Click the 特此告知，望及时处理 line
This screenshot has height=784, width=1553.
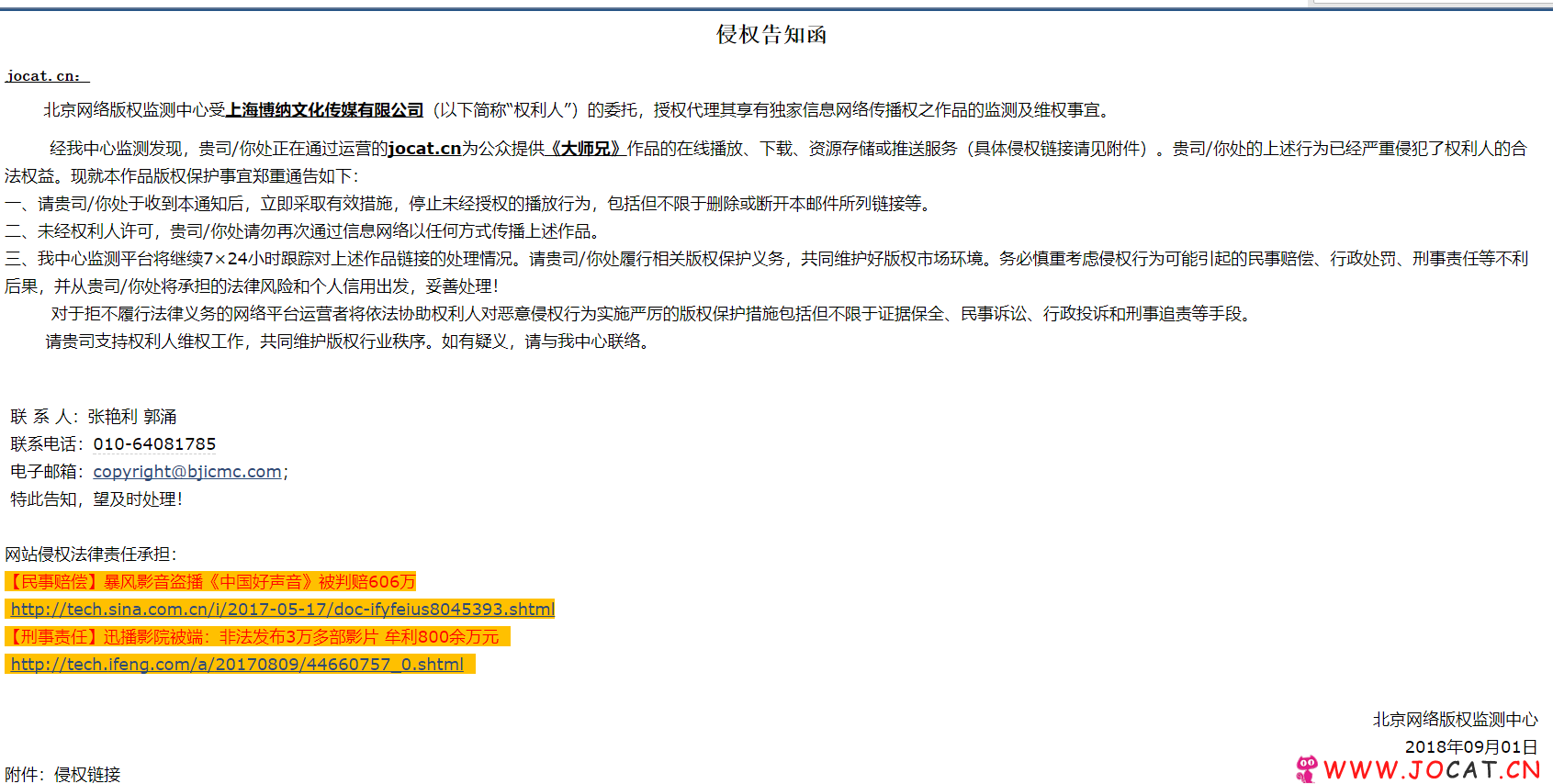click(x=96, y=499)
